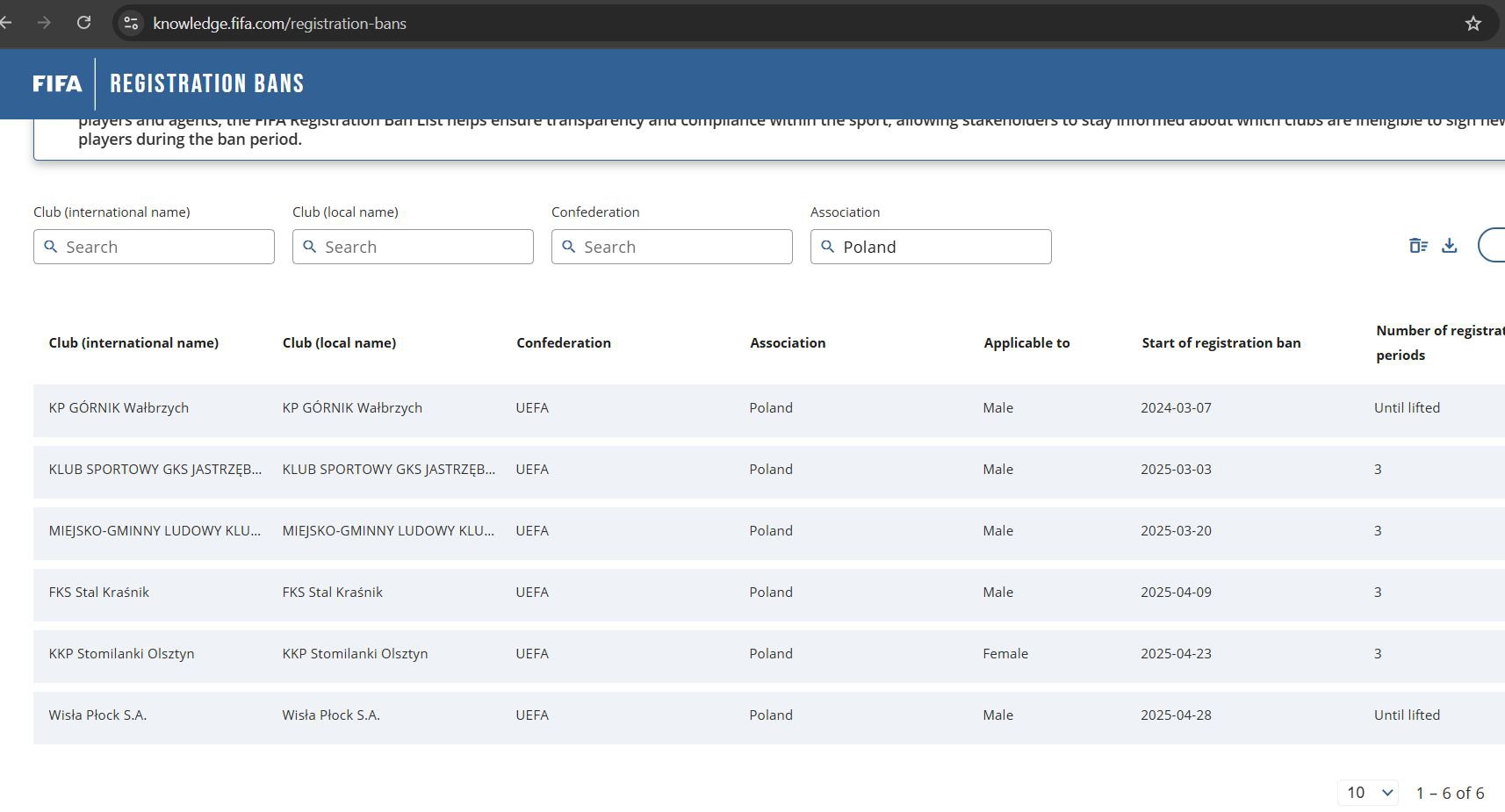Screen dimensions: 1505x812
Task: Click the browser forward arrow
Action: (x=44, y=23)
